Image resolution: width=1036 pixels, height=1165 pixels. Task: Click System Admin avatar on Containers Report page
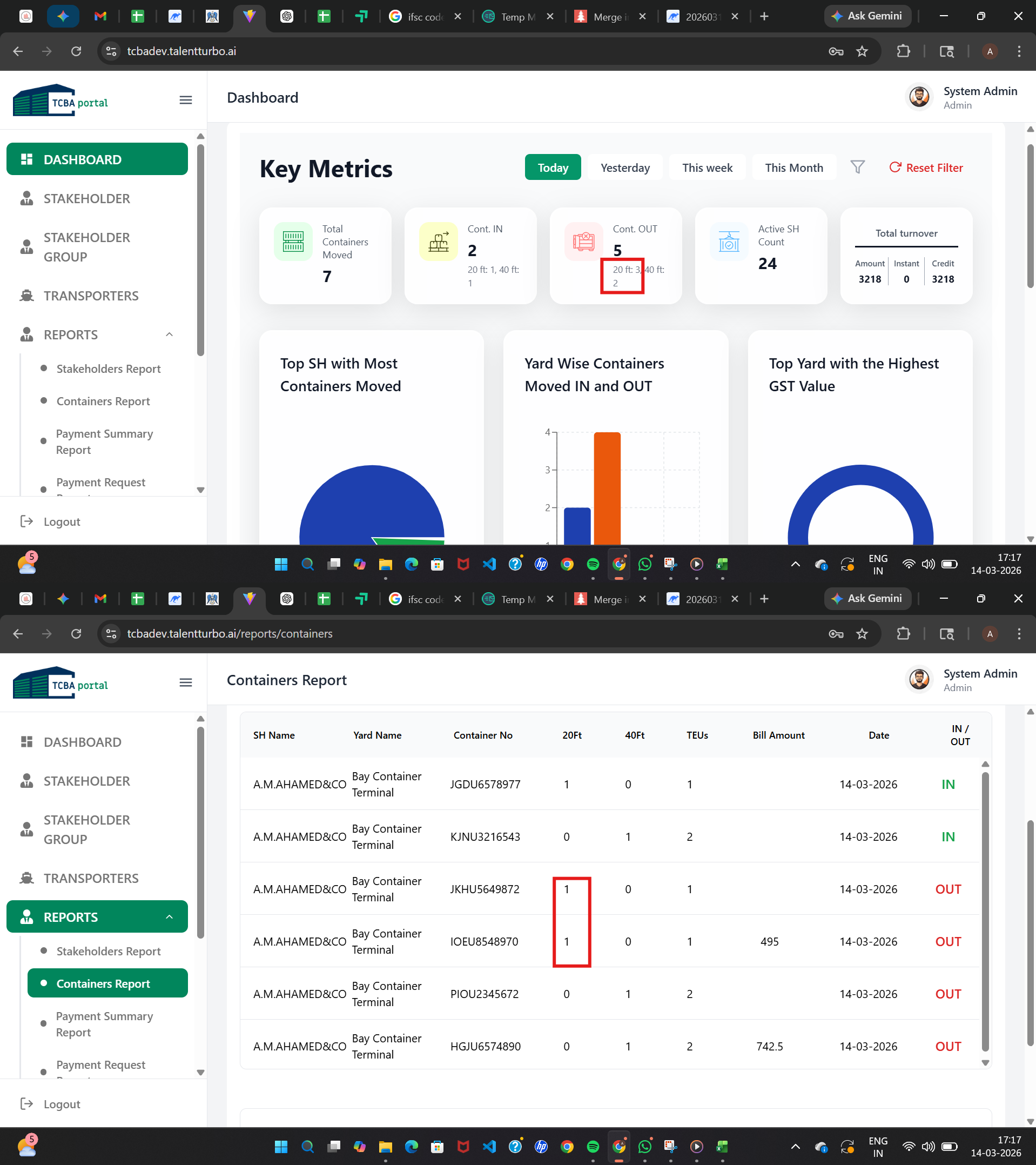point(919,679)
